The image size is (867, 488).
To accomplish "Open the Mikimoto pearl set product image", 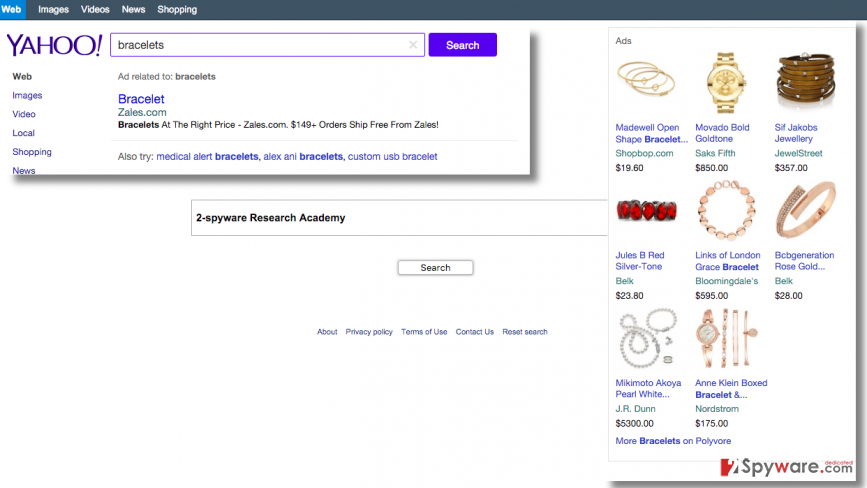I will coord(648,338).
